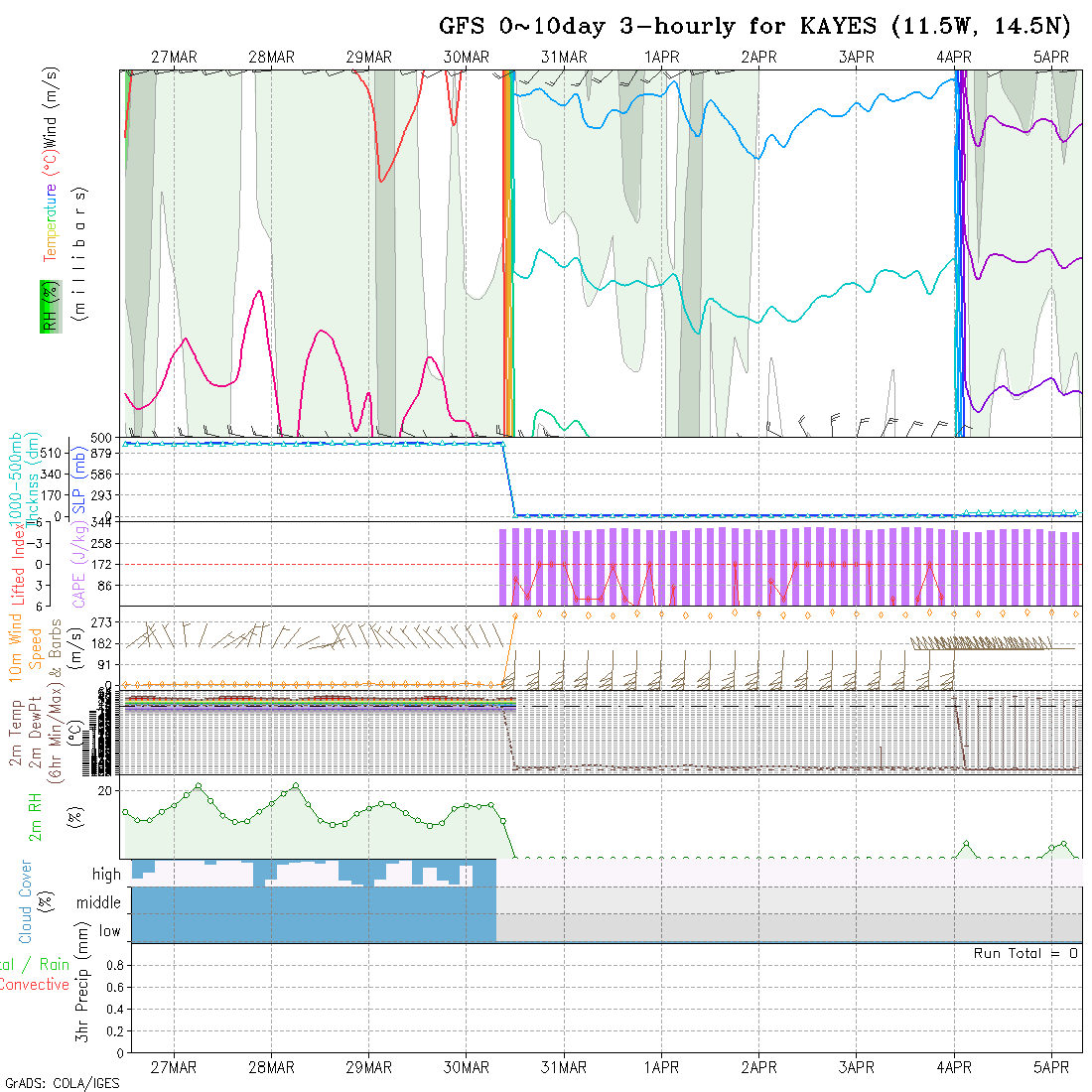Select the "low" cloud cover row label
The height and width of the screenshot is (1092, 1092).
coord(109,931)
